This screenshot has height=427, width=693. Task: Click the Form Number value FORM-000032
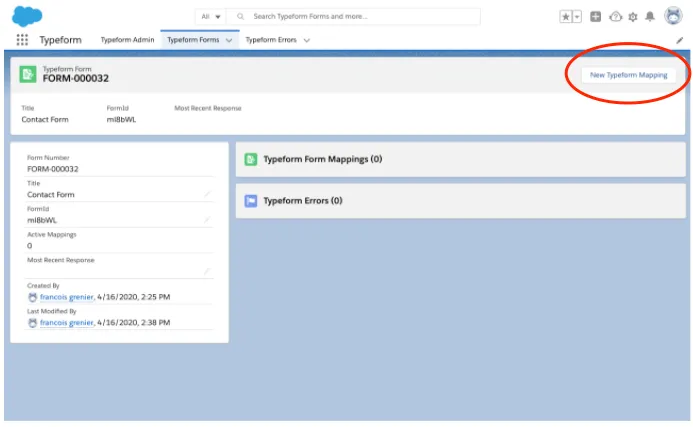[x=53, y=169]
